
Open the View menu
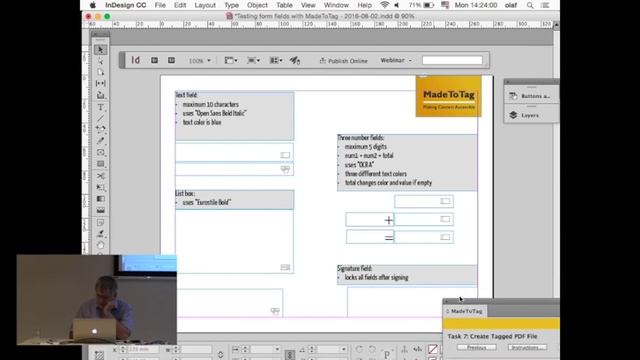point(308,5)
